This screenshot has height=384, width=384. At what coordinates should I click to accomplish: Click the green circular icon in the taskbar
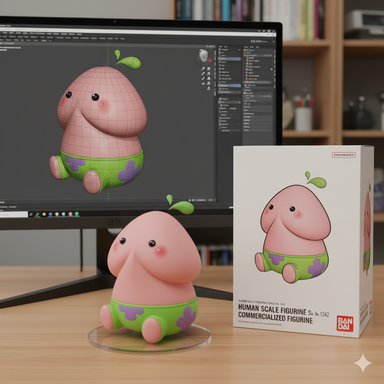point(77,214)
